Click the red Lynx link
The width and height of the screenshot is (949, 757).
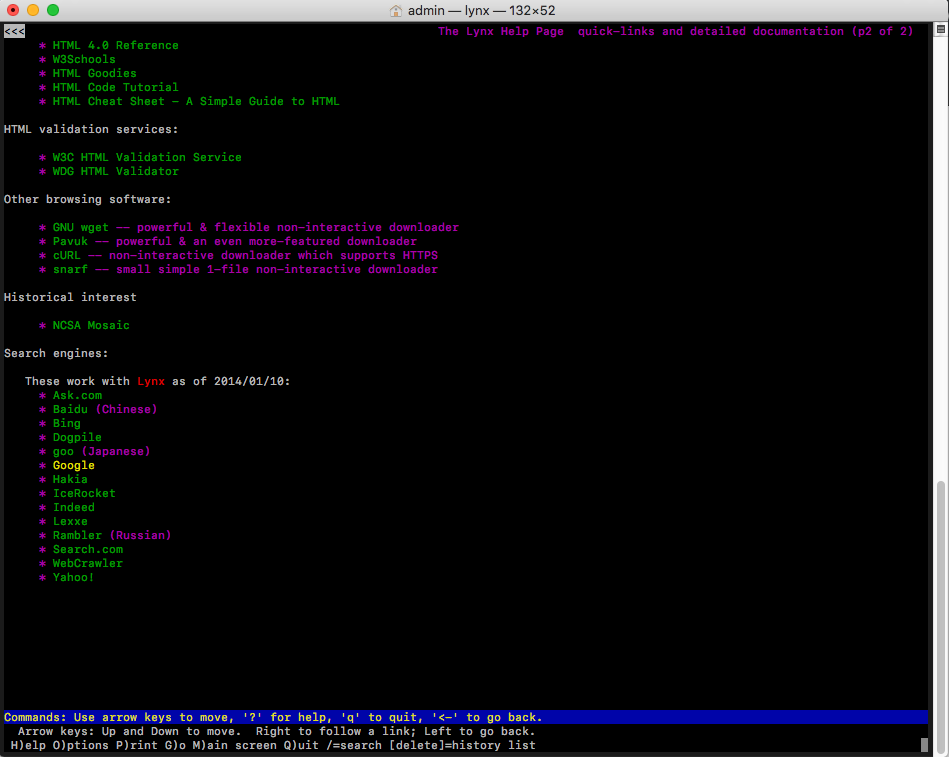pyautogui.click(x=151, y=381)
